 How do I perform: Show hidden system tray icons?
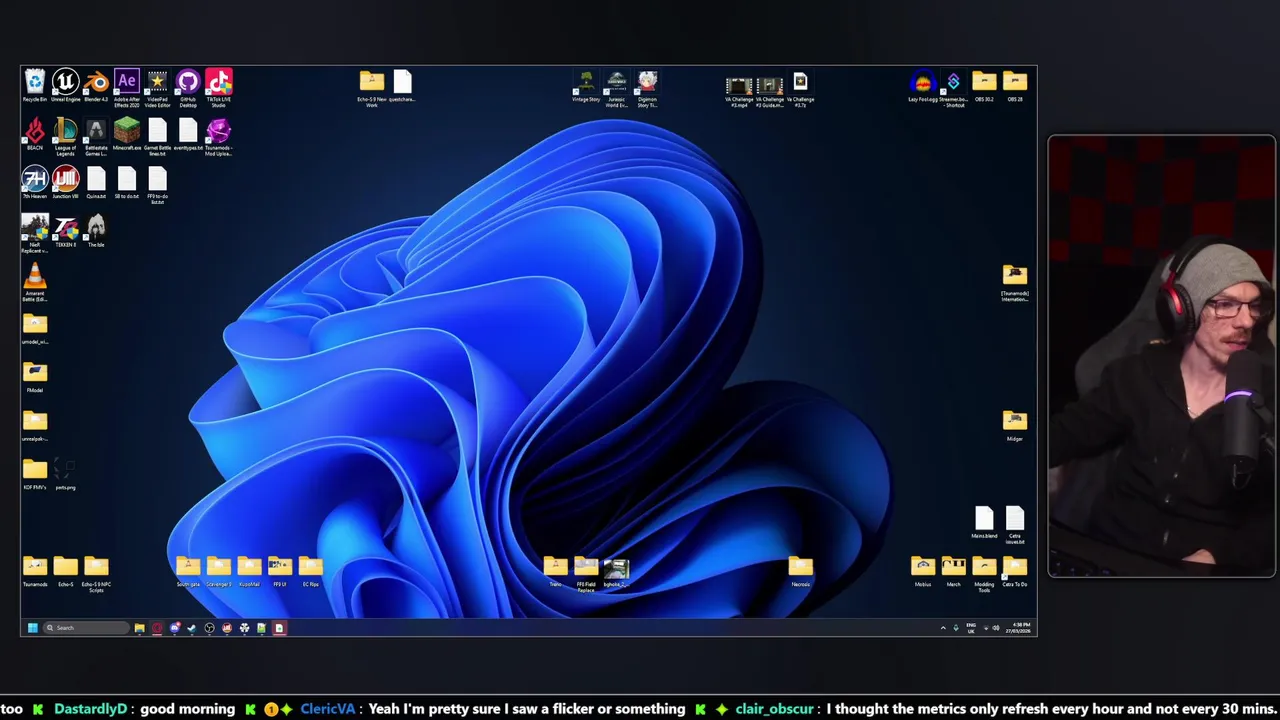(x=942, y=628)
